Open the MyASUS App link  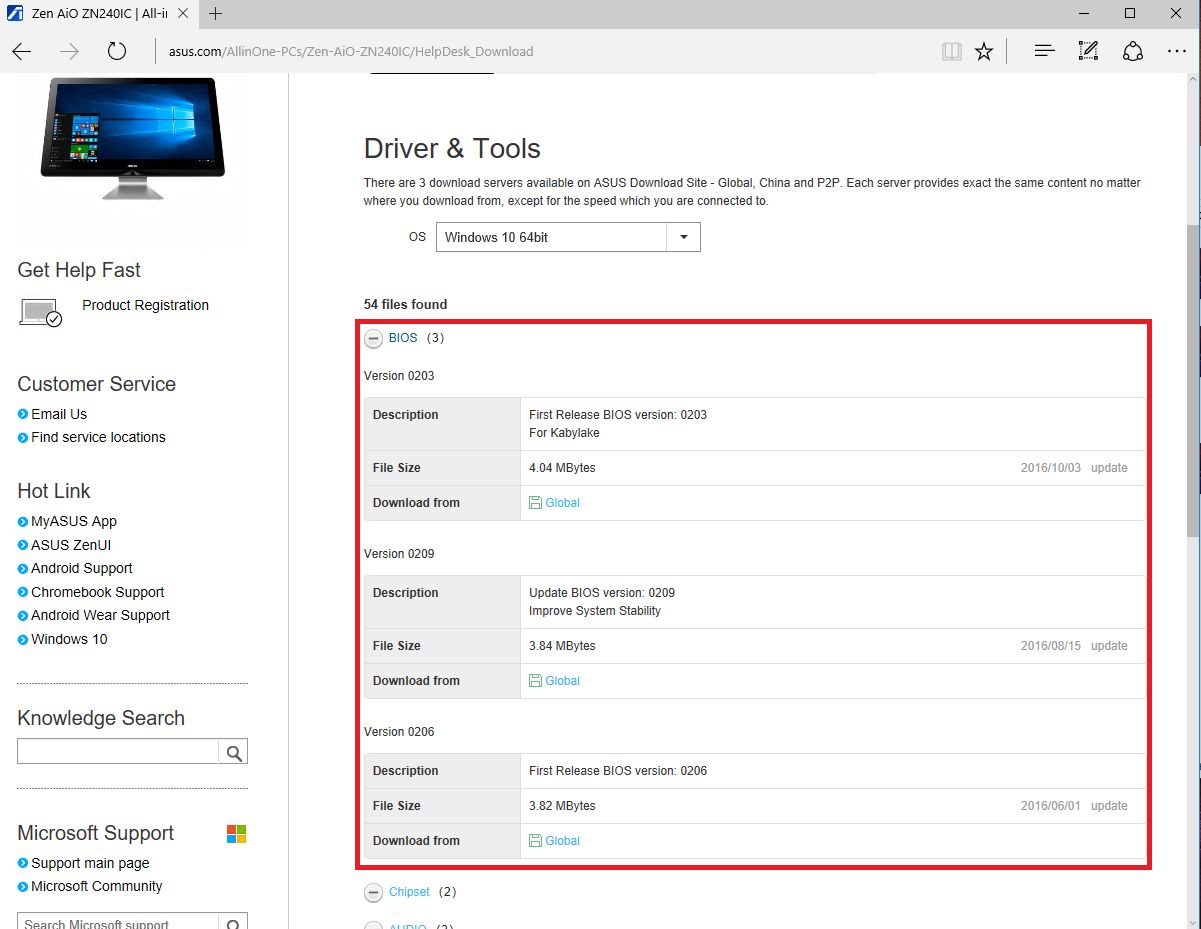[74, 521]
